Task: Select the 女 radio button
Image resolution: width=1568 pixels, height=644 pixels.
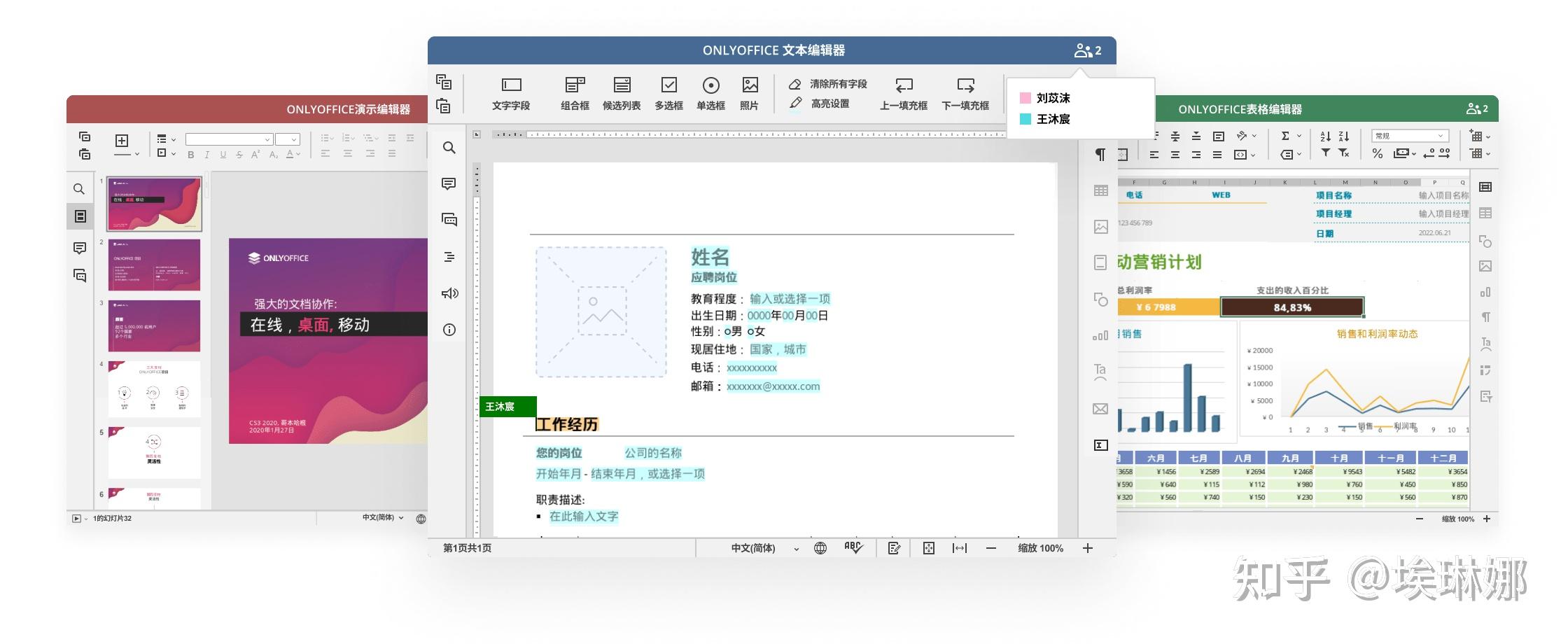Action: coord(750,332)
